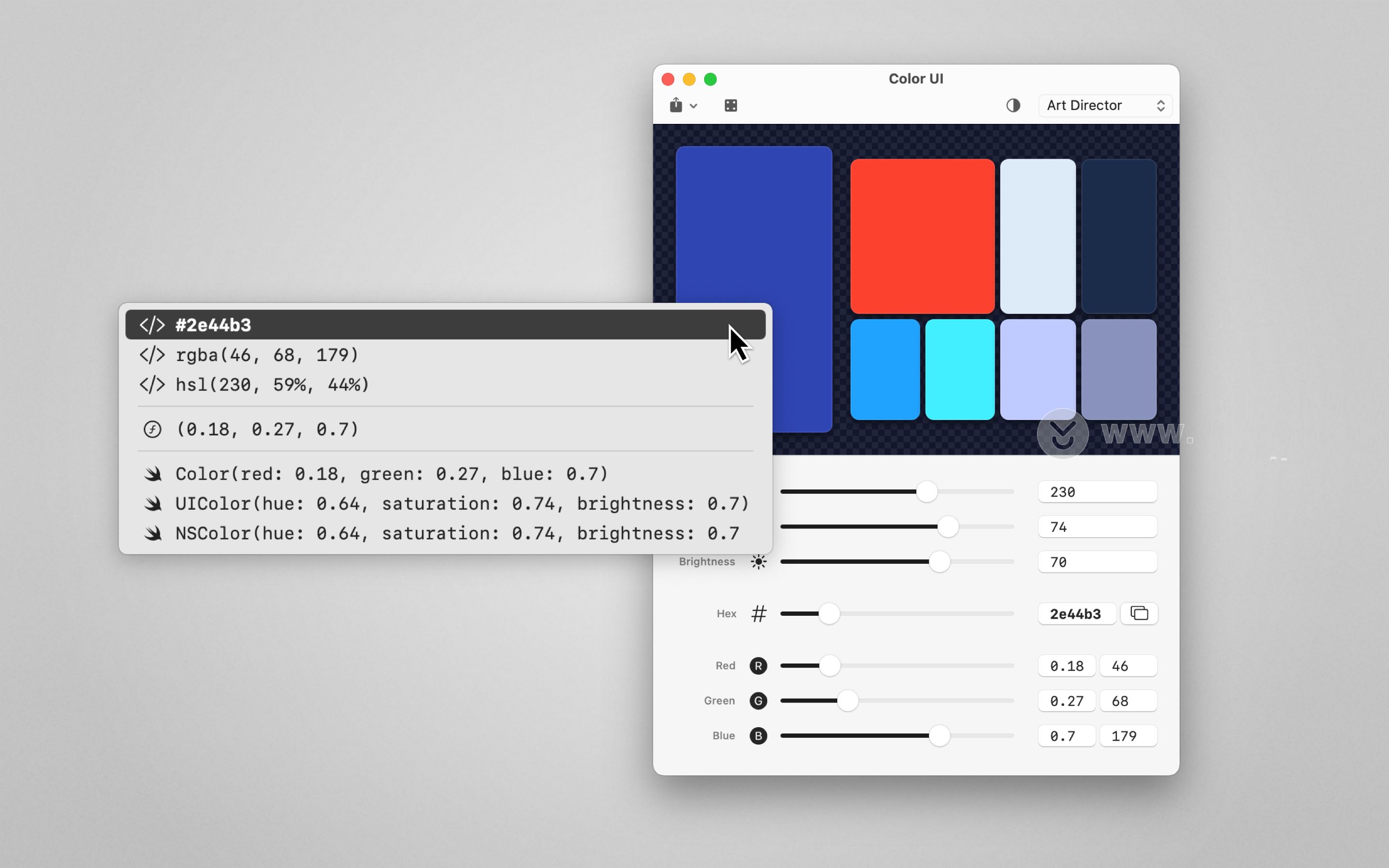Image resolution: width=1389 pixels, height=868 pixels.
Task: Click the Brightness label text
Action: click(x=707, y=561)
